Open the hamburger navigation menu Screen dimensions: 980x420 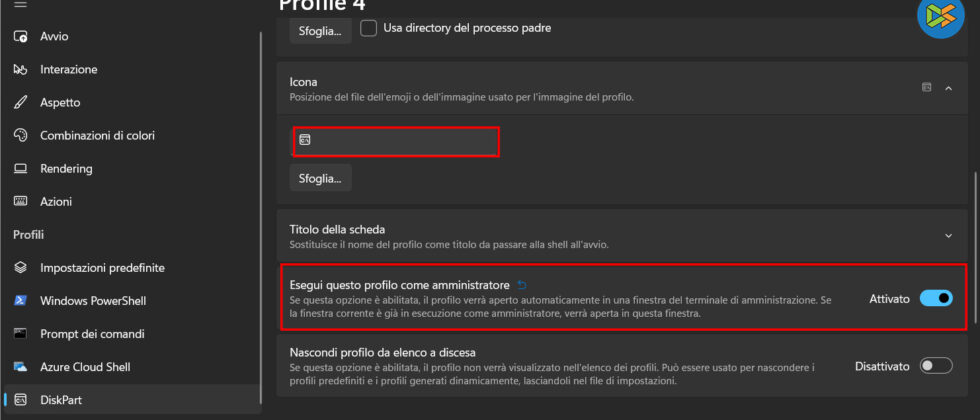tap(20, 5)
